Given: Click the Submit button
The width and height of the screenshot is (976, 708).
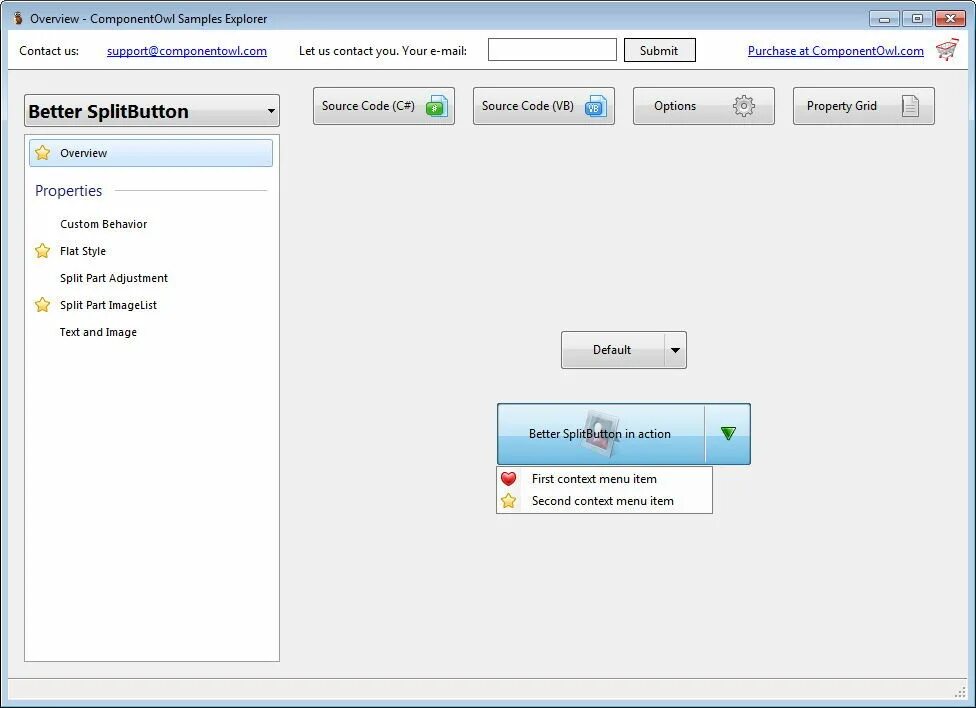Looking at the screenshot, I should (660, 50).
